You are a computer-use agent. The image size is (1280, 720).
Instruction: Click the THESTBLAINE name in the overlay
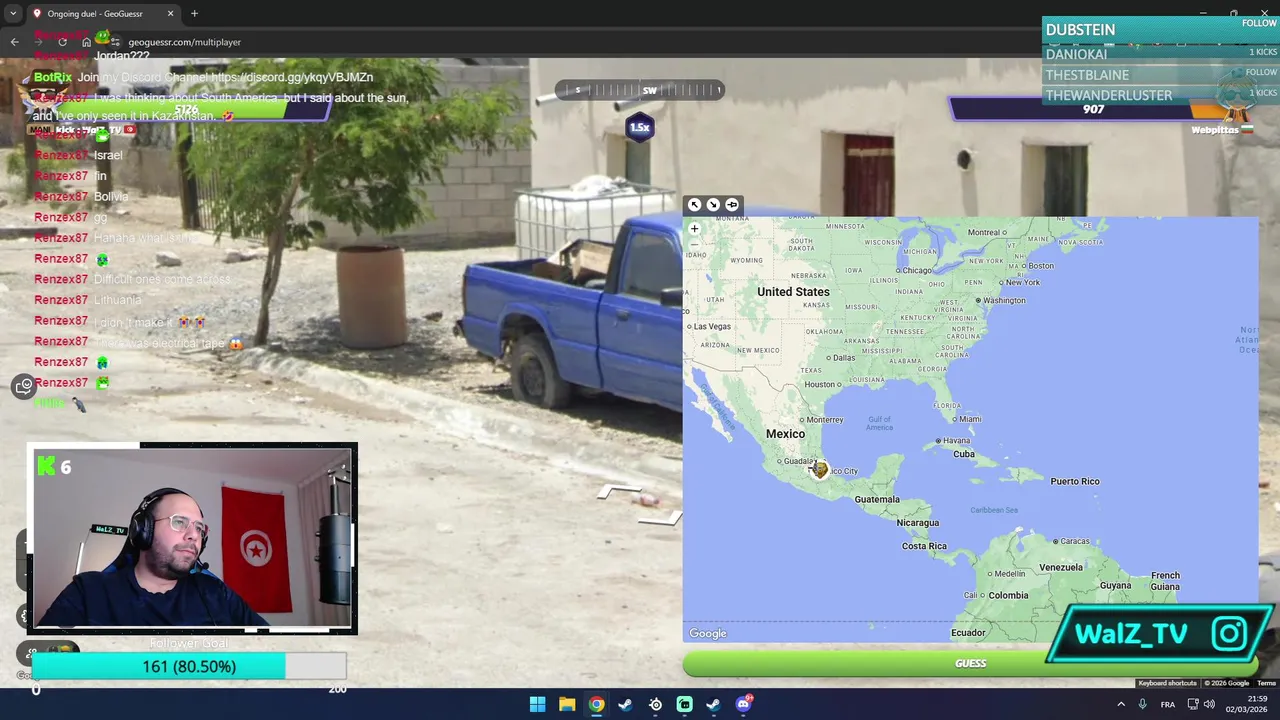pyautogui.click(x=1087, y=75)
